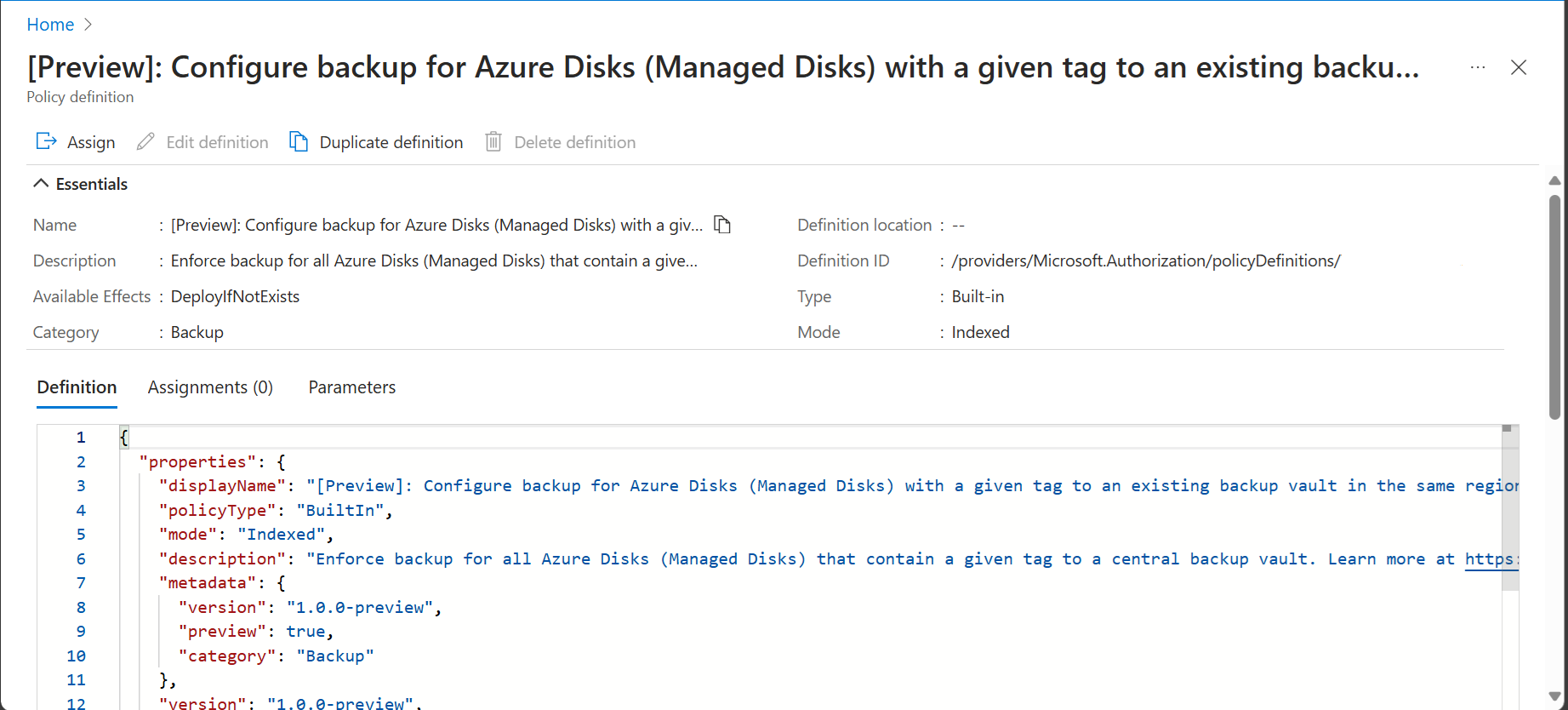Click the Assign button label
The image size is (1568, 710).
(91, 142)
